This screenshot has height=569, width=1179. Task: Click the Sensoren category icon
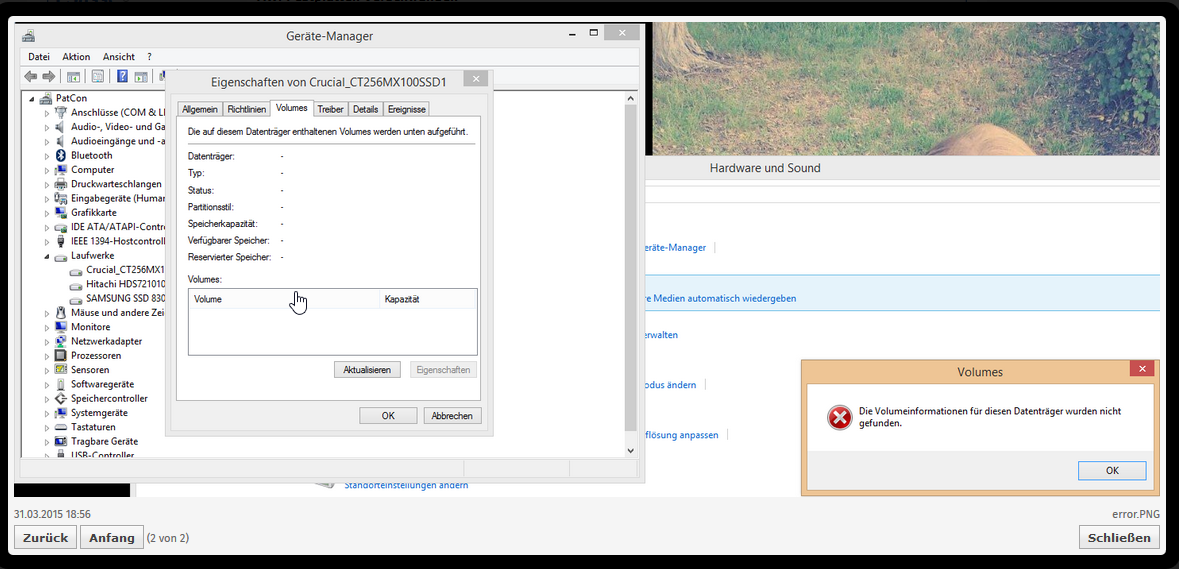click(62, 370)
